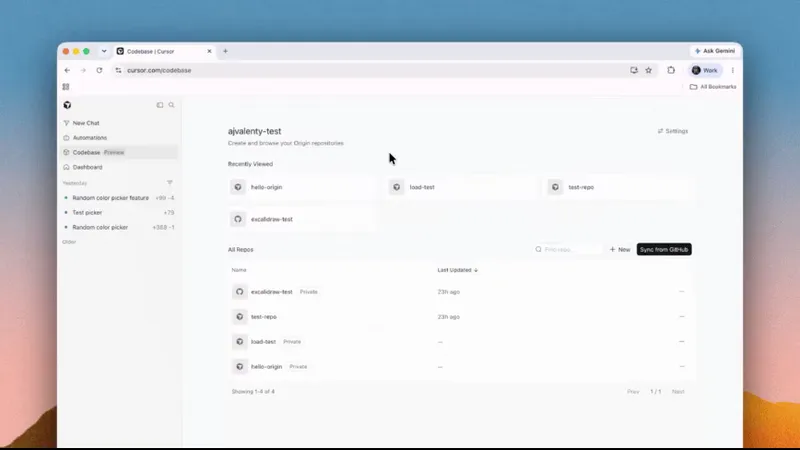This screenshot has width=800, height=450.
Task: Reload the current page
Action: point(99,70)
